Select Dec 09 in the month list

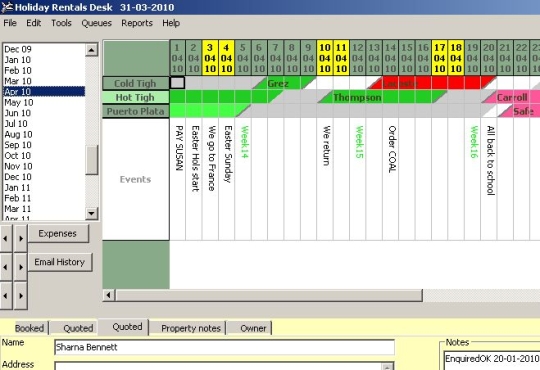(x=44, y=49)
